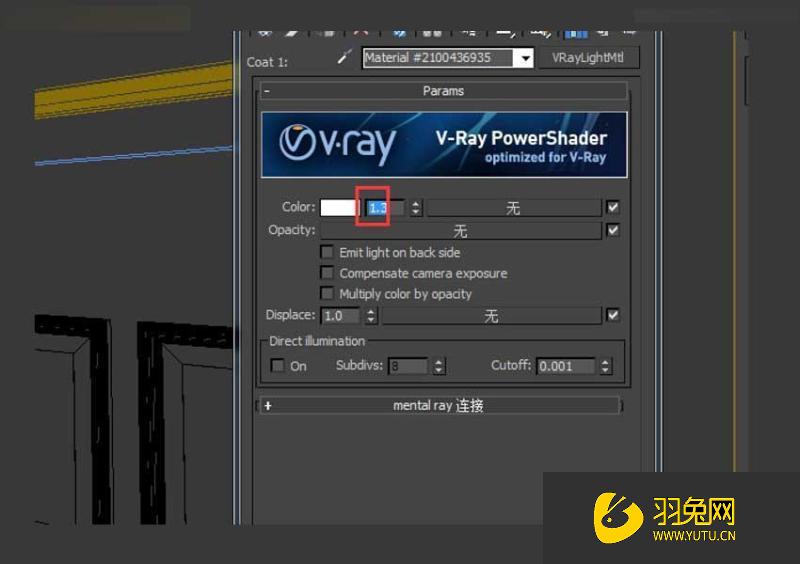This screenshot has height=564, width=800.
Task: Collapse the Params rollout
Action: 443,91
